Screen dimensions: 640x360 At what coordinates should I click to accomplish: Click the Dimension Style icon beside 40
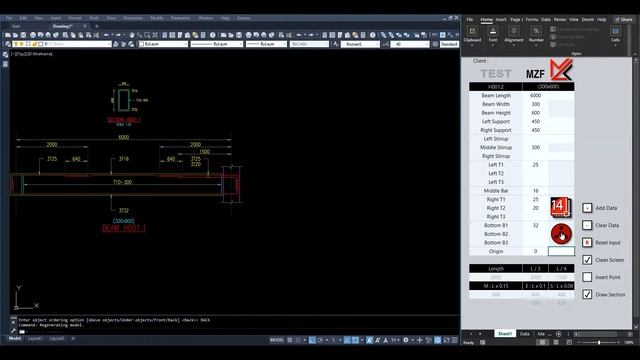tap(386, 44)
